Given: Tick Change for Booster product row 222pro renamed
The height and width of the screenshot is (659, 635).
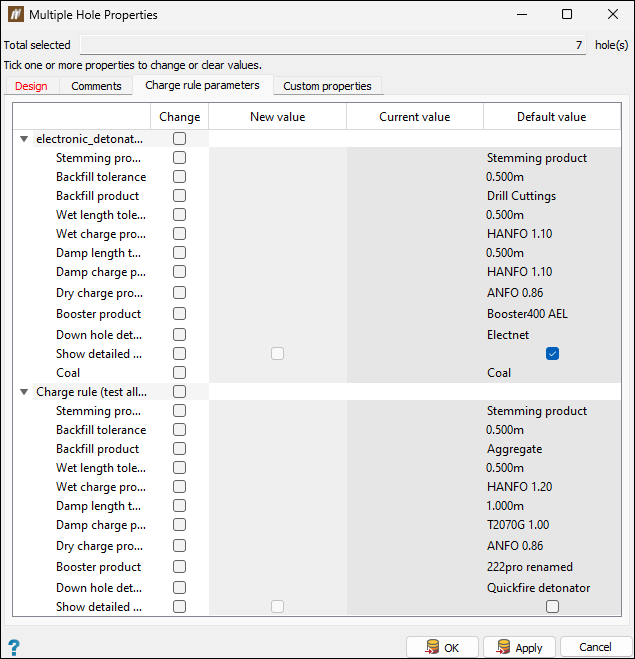Looking at the screenshot, I should click(x=179, y=567).
